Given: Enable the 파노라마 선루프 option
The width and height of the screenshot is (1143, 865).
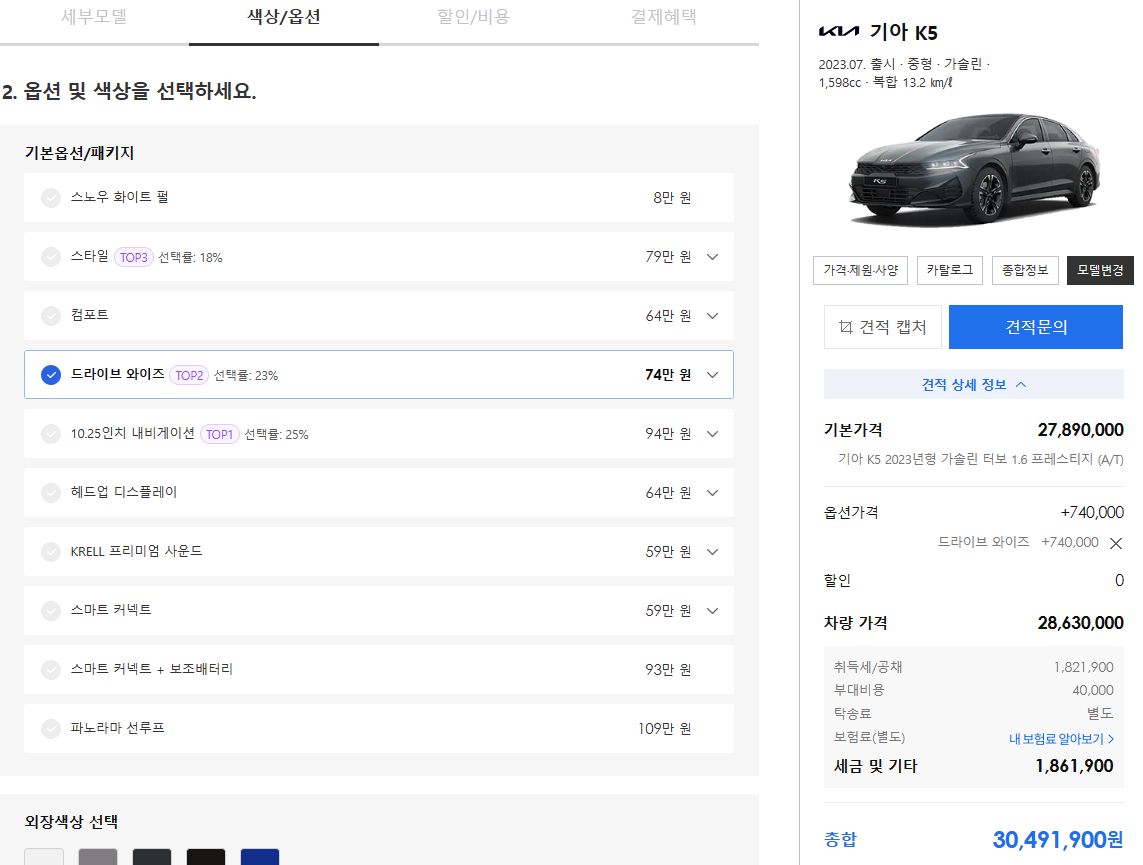Looking at the screenshot, I should click(50, 729).
